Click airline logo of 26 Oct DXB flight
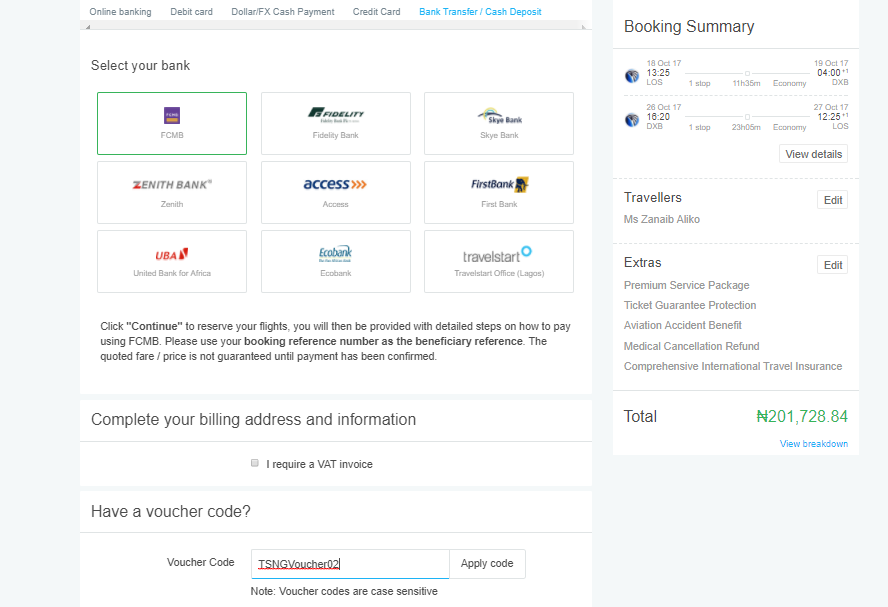This screenshot has width=888, height=607. [632, 119]
